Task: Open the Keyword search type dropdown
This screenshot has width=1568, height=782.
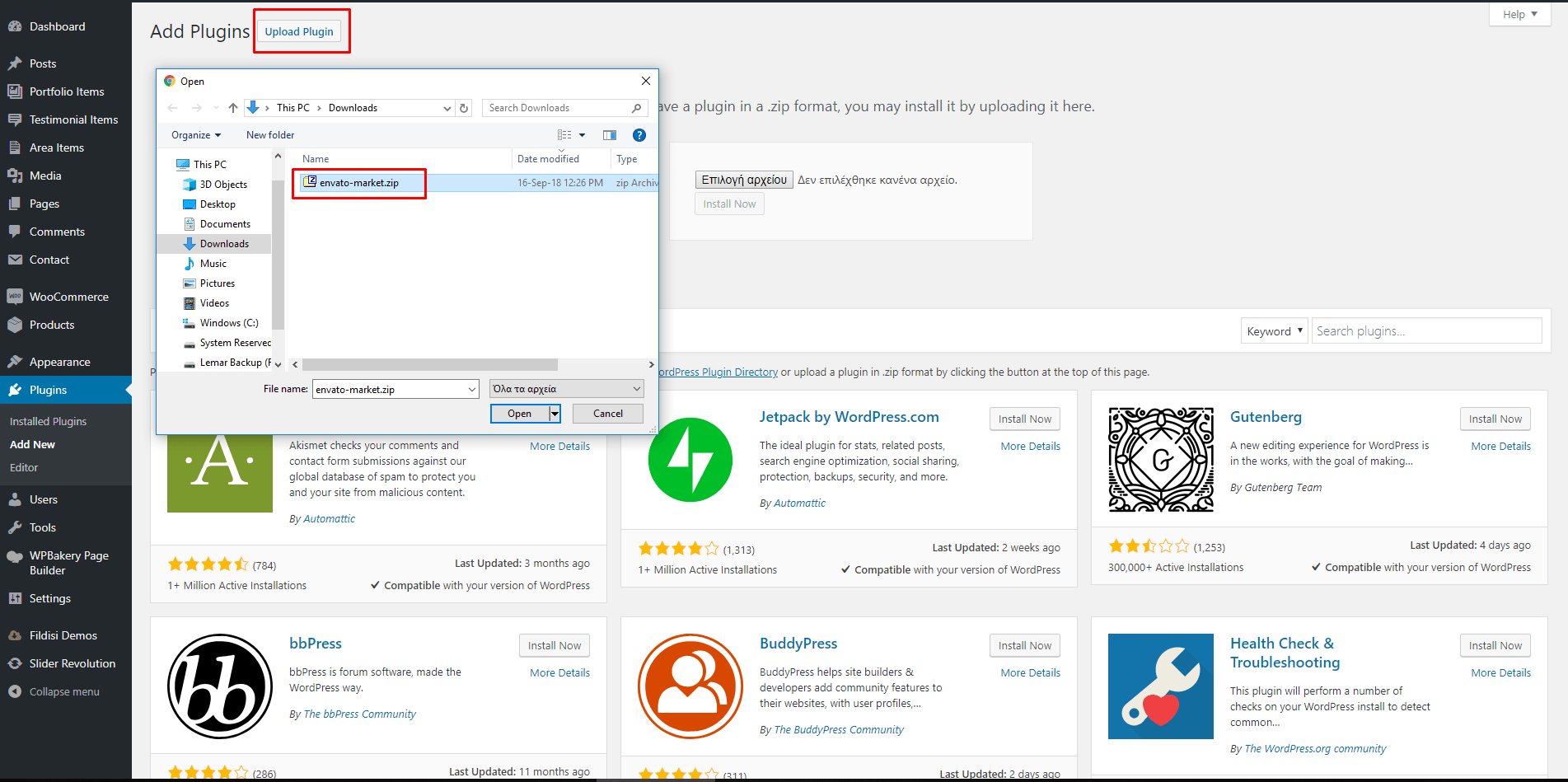Action: pos(1275,331)
